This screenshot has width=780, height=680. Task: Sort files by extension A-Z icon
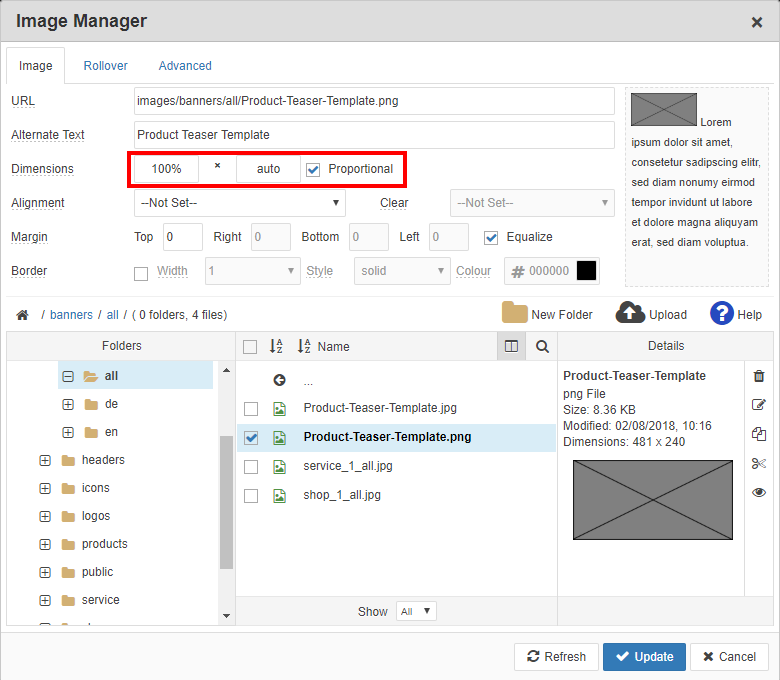[276, 346]
